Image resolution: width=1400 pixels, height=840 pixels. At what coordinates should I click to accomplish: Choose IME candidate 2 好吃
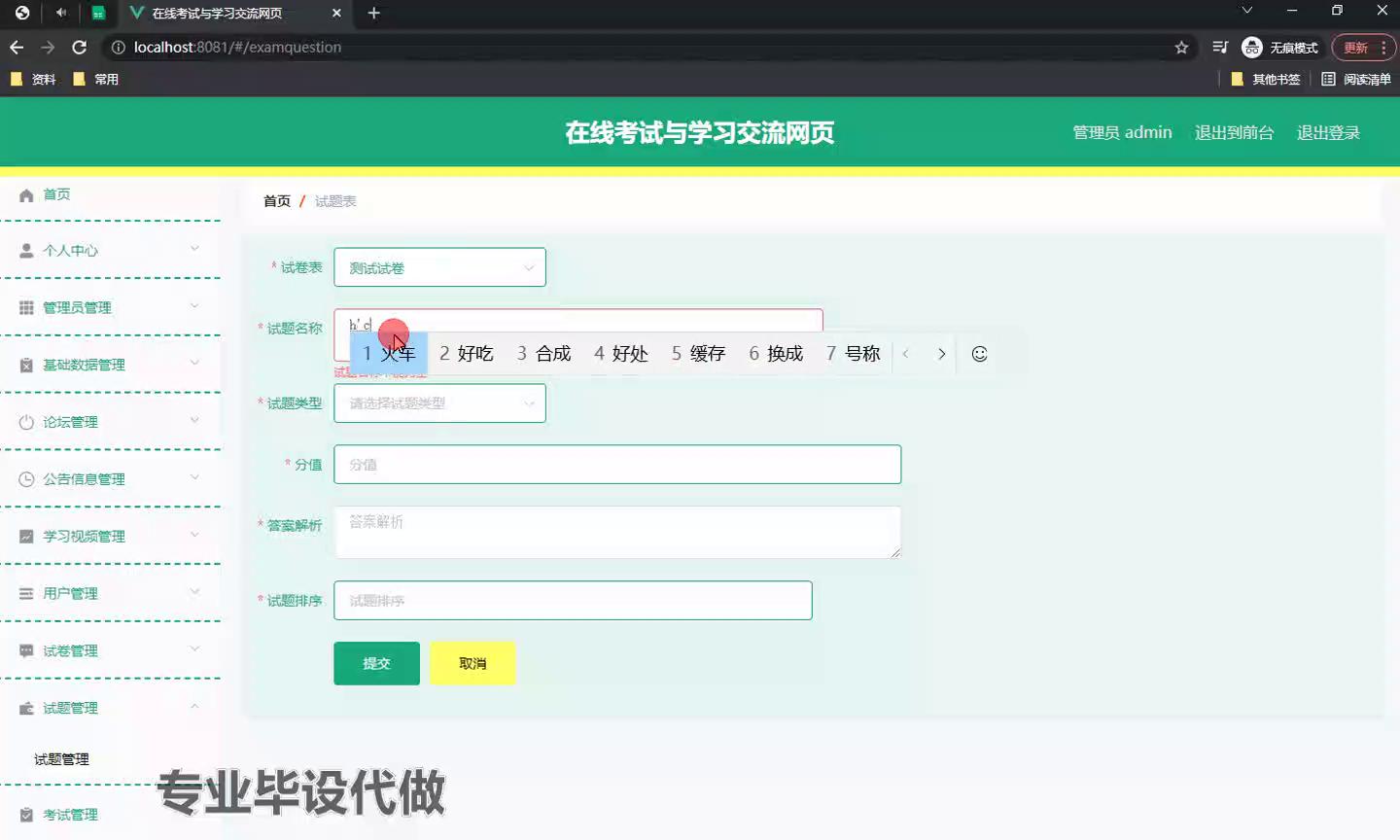coord(467,354)
